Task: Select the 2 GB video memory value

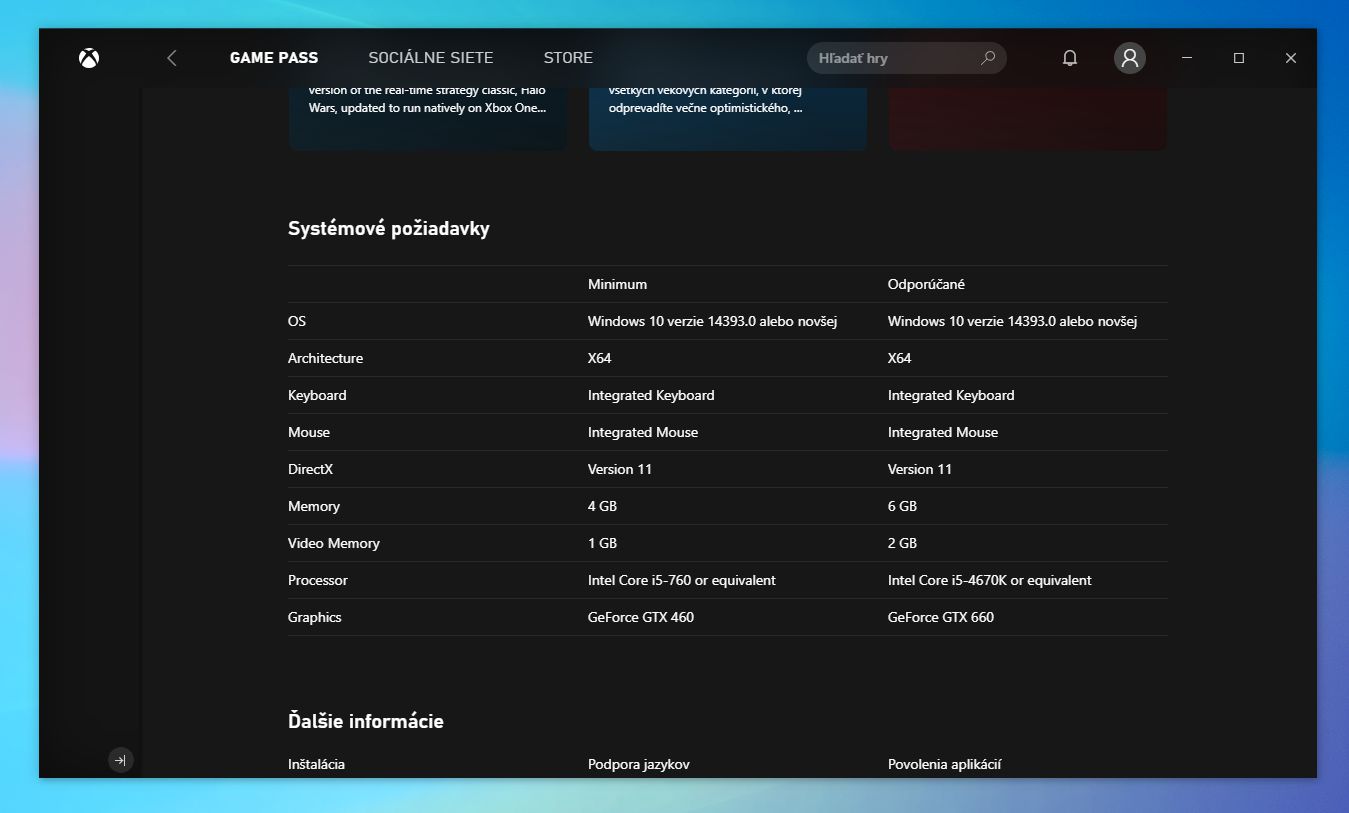Action: pos(902,543)
